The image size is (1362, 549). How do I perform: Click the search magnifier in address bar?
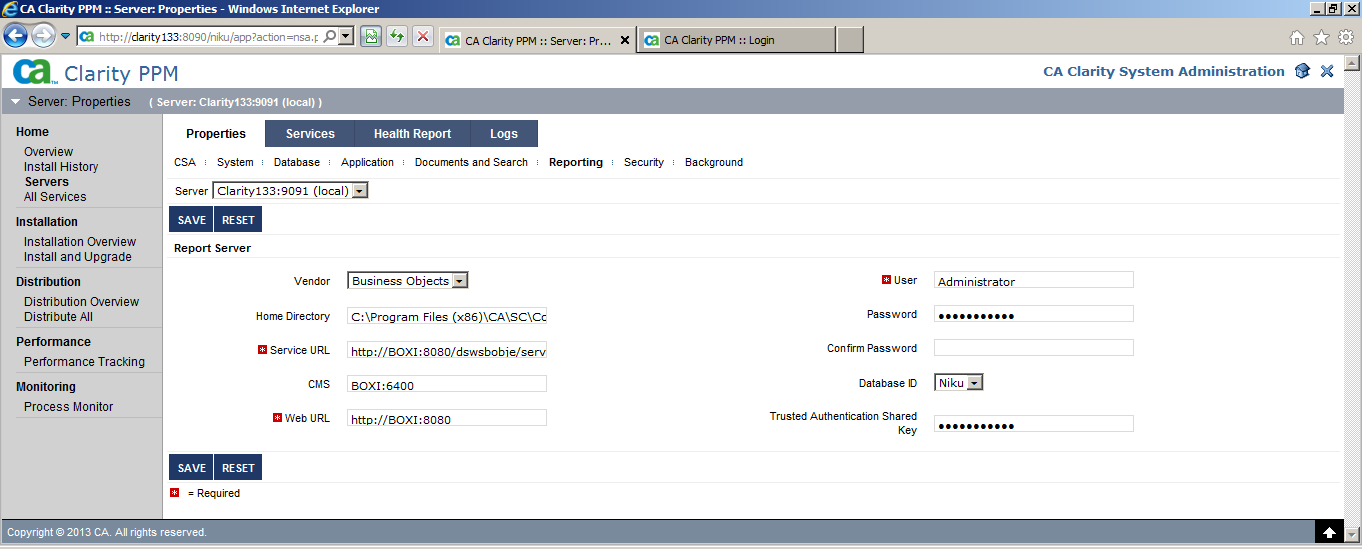[x=330, y=37]
